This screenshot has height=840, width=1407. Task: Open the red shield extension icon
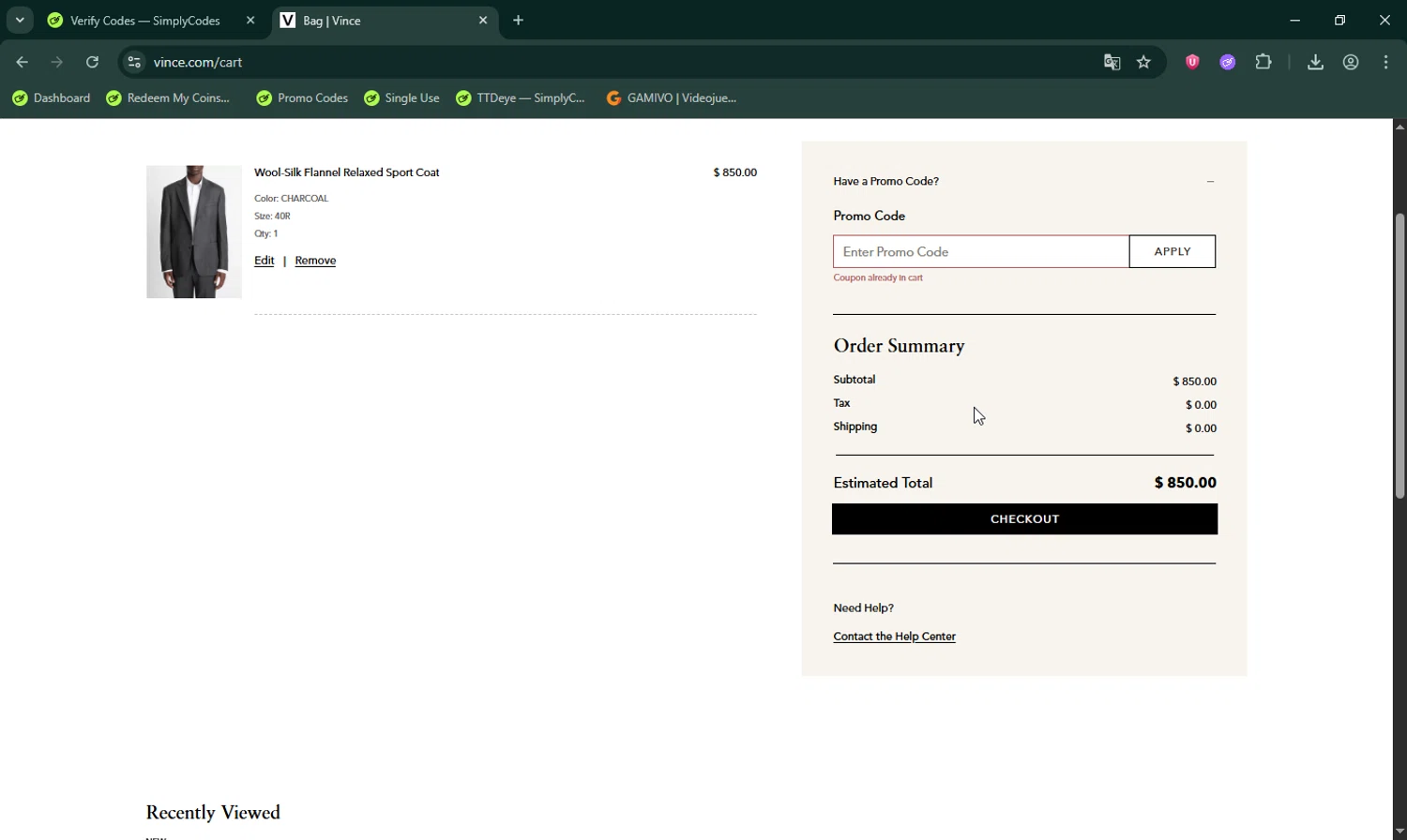(1192, 63)
